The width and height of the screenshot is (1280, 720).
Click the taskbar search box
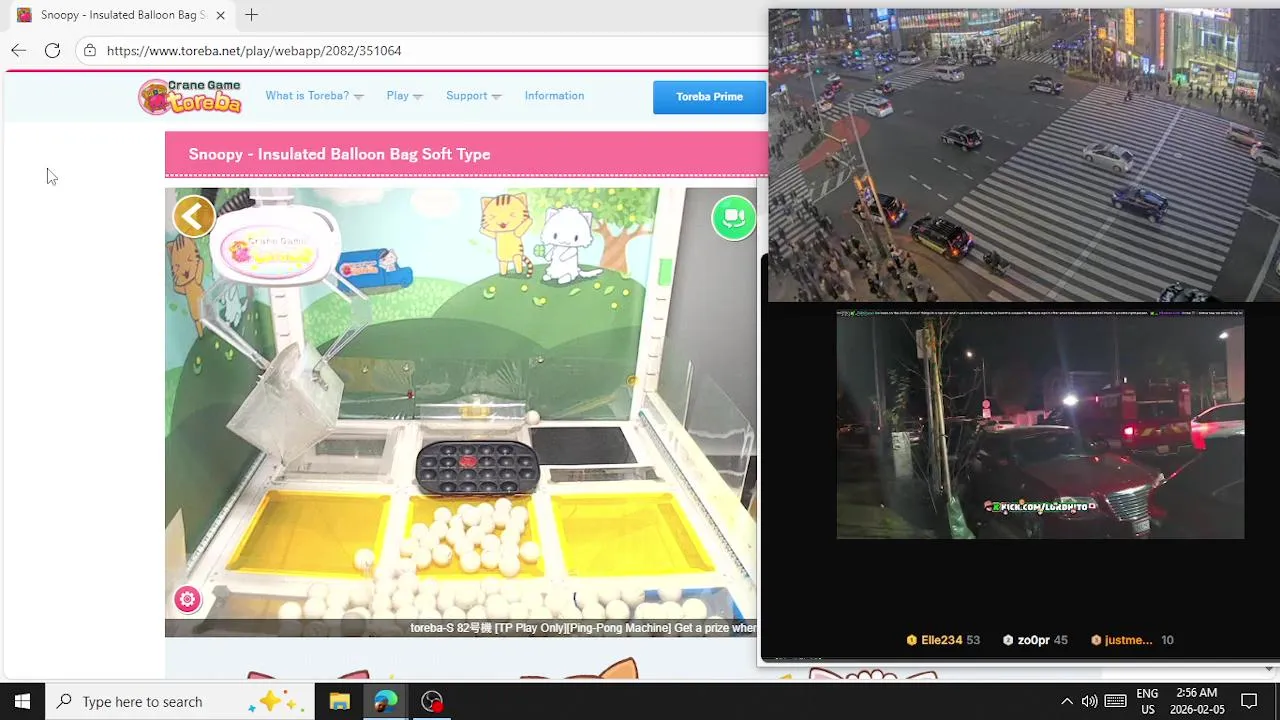coord(180,701)
